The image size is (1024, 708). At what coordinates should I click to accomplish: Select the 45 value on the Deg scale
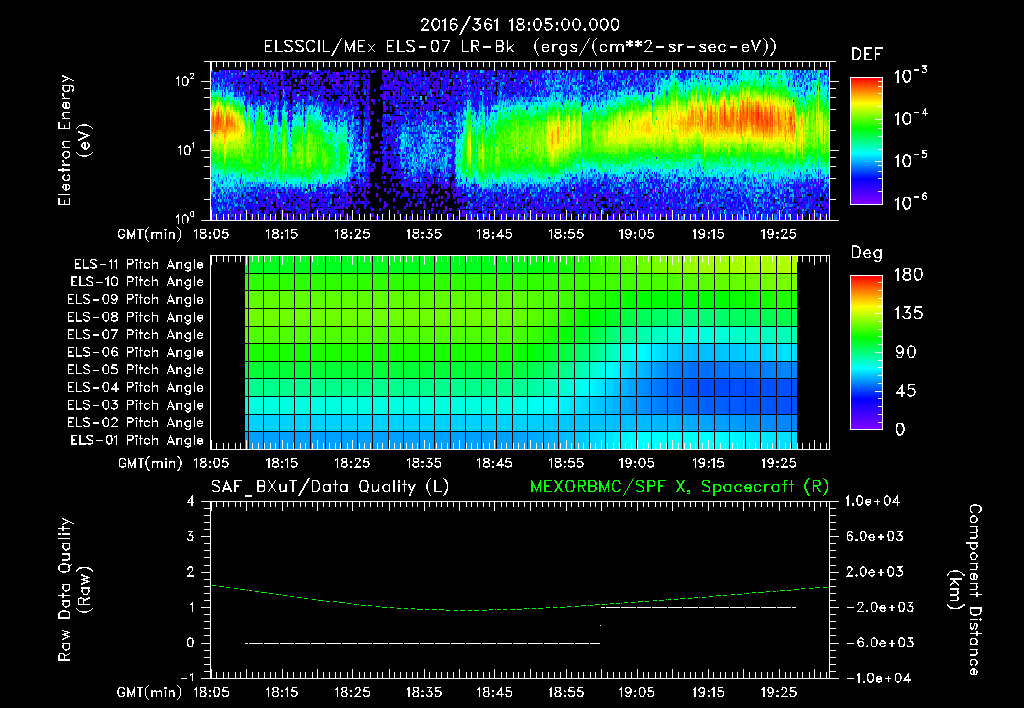tap(906, 391)
